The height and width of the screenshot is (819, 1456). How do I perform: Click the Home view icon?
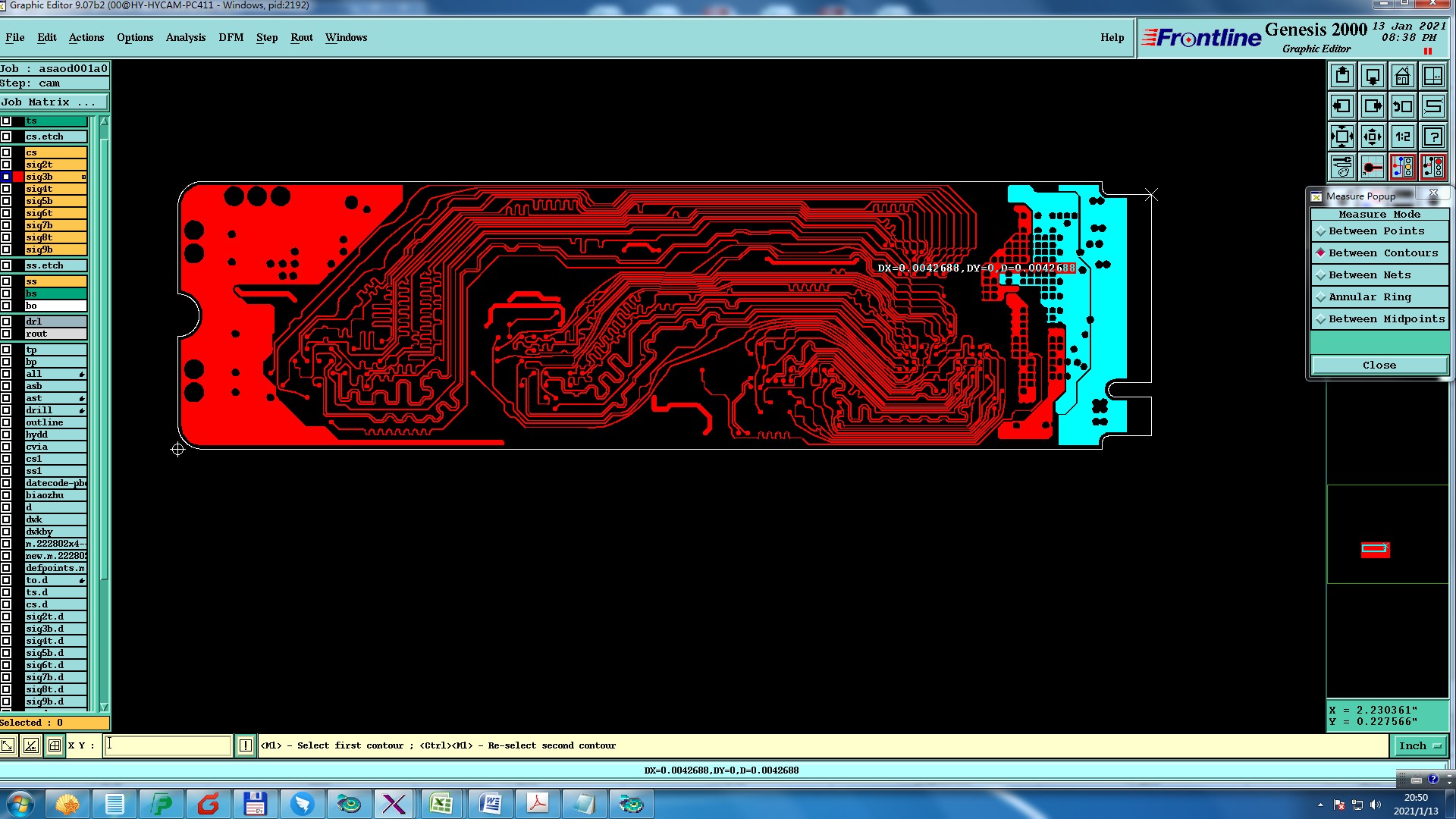point(1402,76)
